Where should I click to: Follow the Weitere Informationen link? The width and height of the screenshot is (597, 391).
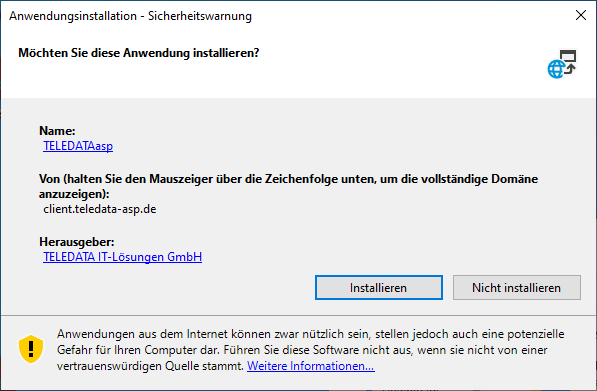pyautogui.click(x=311, y=366)
